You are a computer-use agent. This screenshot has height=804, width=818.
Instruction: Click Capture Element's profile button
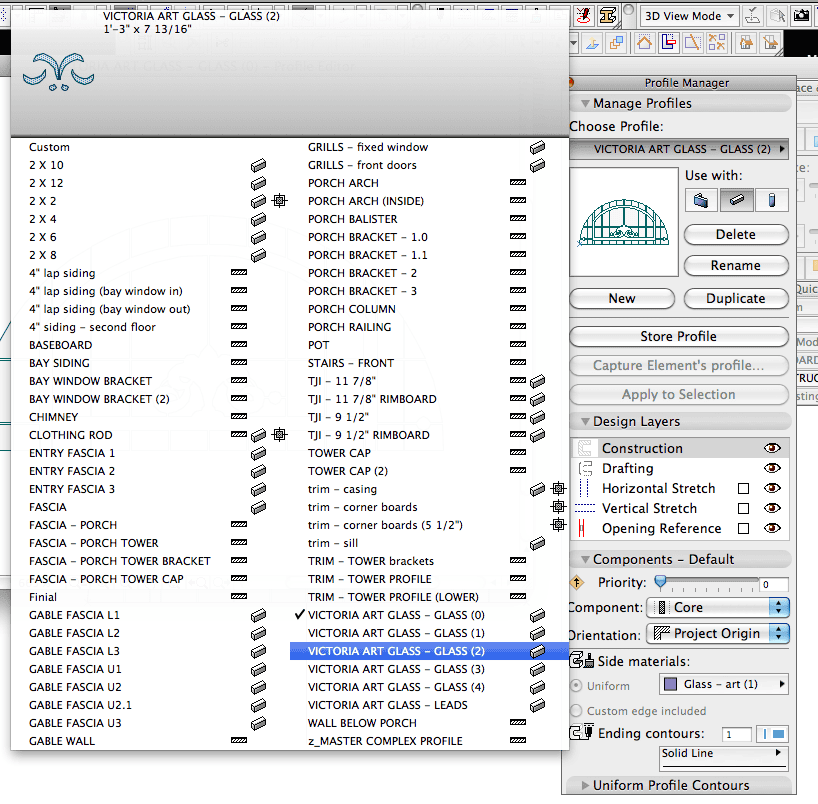(x=679, y=365)
